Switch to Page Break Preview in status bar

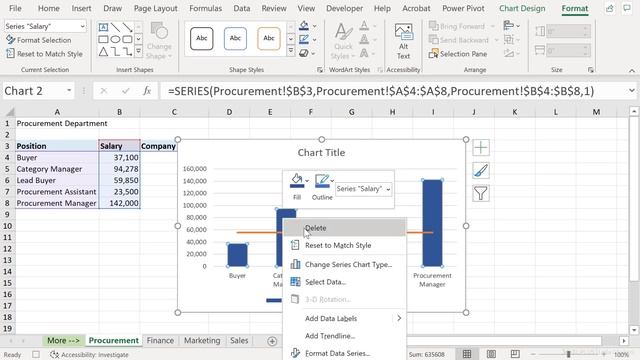[x=515, y=354]
